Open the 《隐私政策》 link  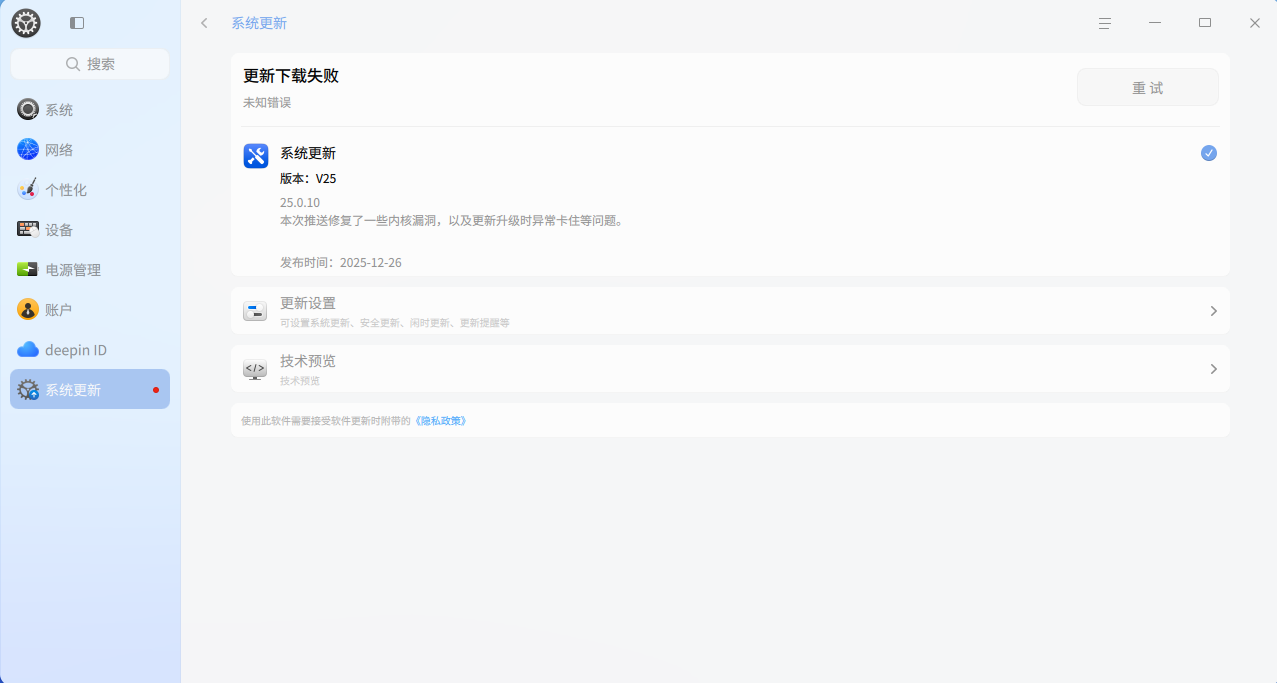point(440,421)
